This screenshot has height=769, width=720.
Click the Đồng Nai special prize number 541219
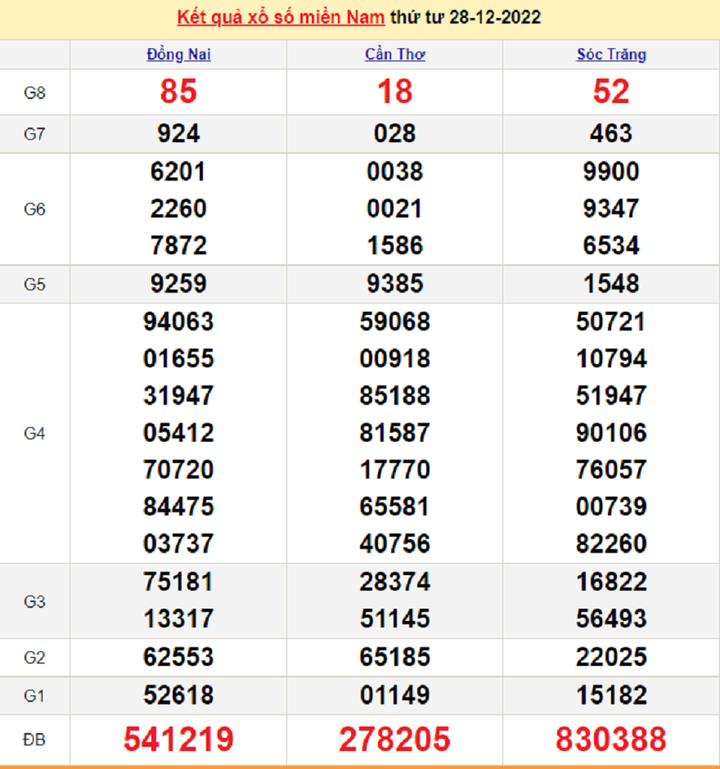[x=178, y=739]
